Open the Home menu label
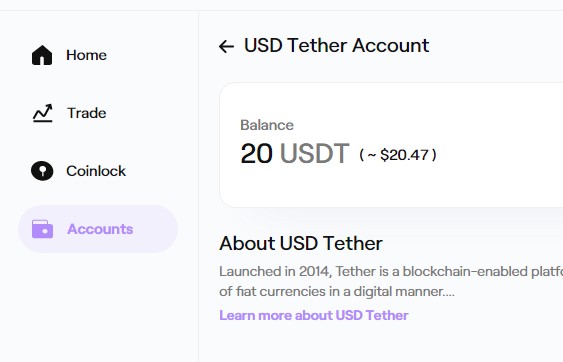The height and width of the screenshot is (362, 563). tap(87, 55)
